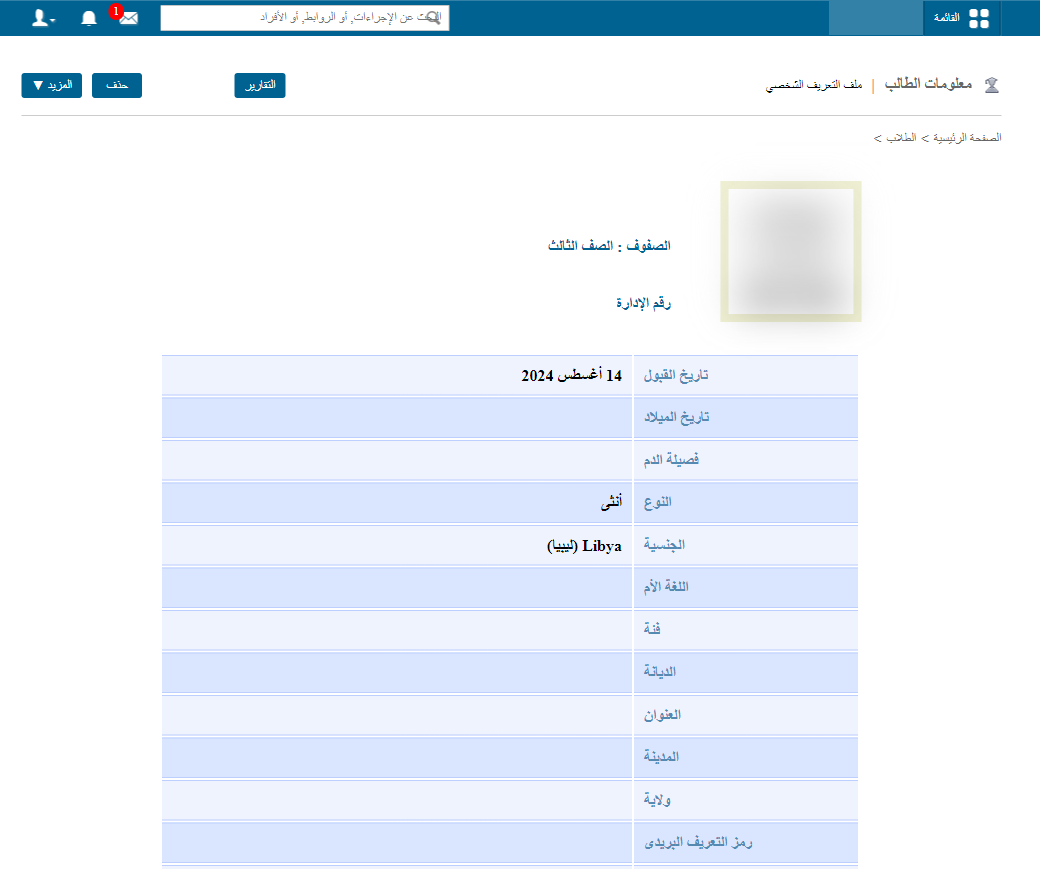Click the grid menu icon next to القائمة
The height and width of the screenshot is (869, 1040).
[x=979, y=18]
